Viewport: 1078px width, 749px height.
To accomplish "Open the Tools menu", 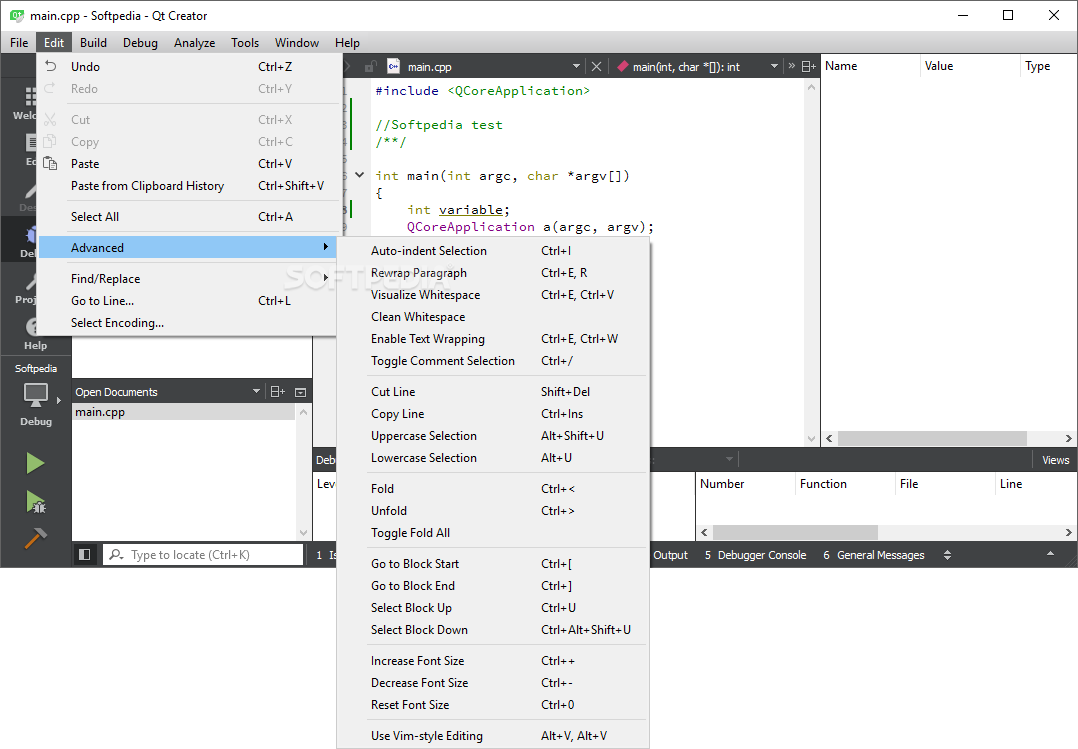I will click(x=245, y=43).
